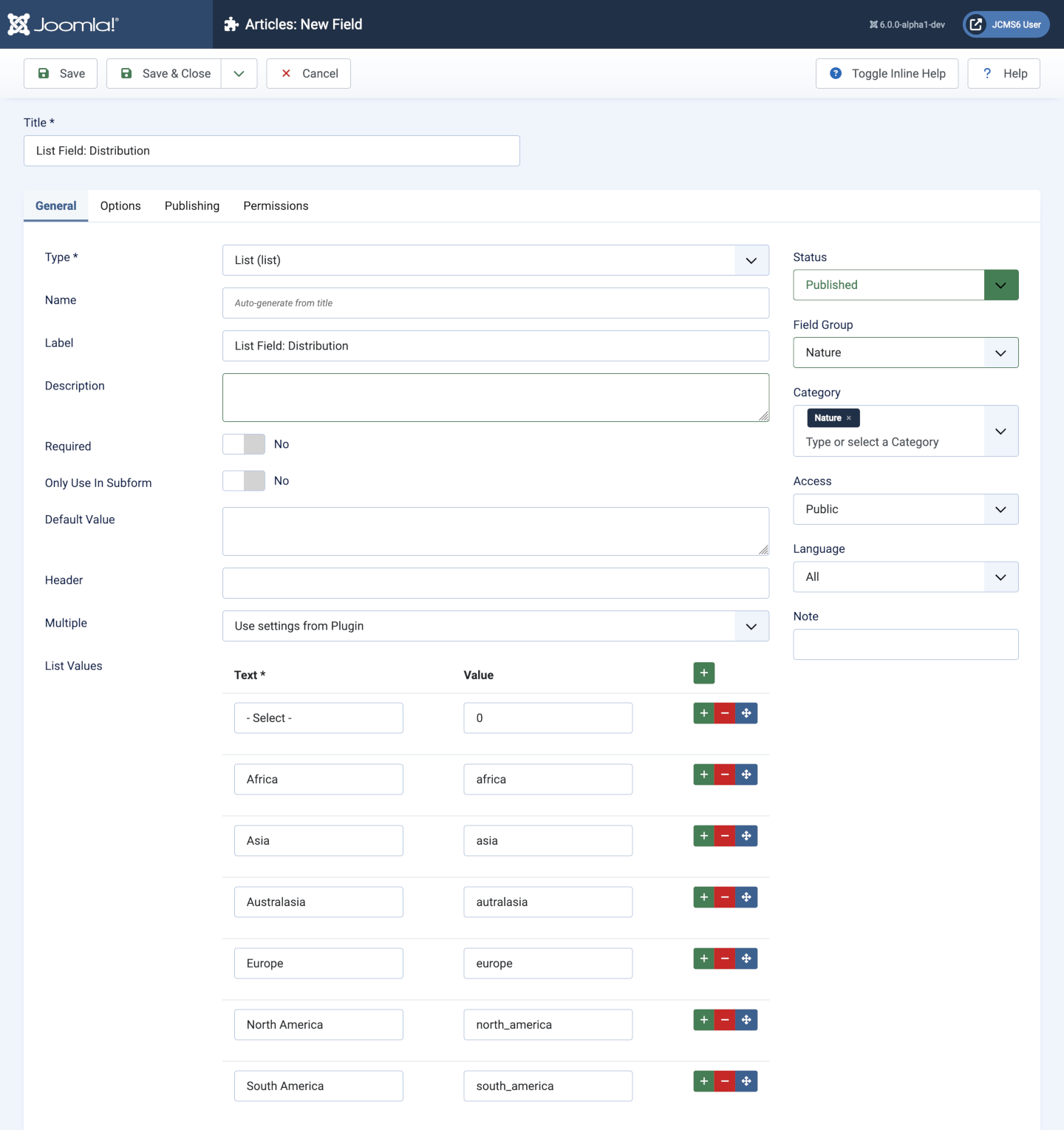Open the Publishing tab

click(x=191, y=205)
